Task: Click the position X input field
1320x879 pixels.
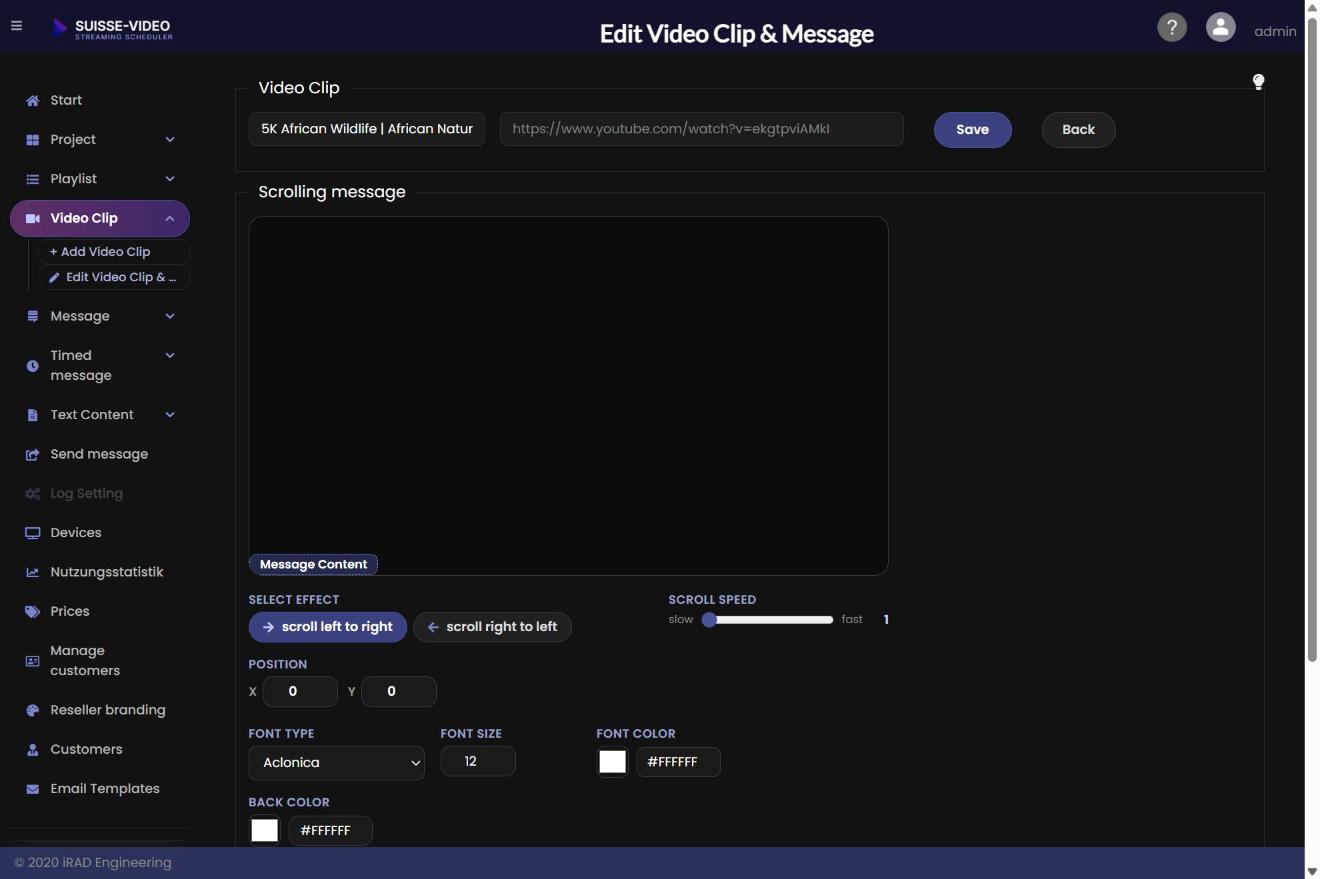Action: (300, 692)
